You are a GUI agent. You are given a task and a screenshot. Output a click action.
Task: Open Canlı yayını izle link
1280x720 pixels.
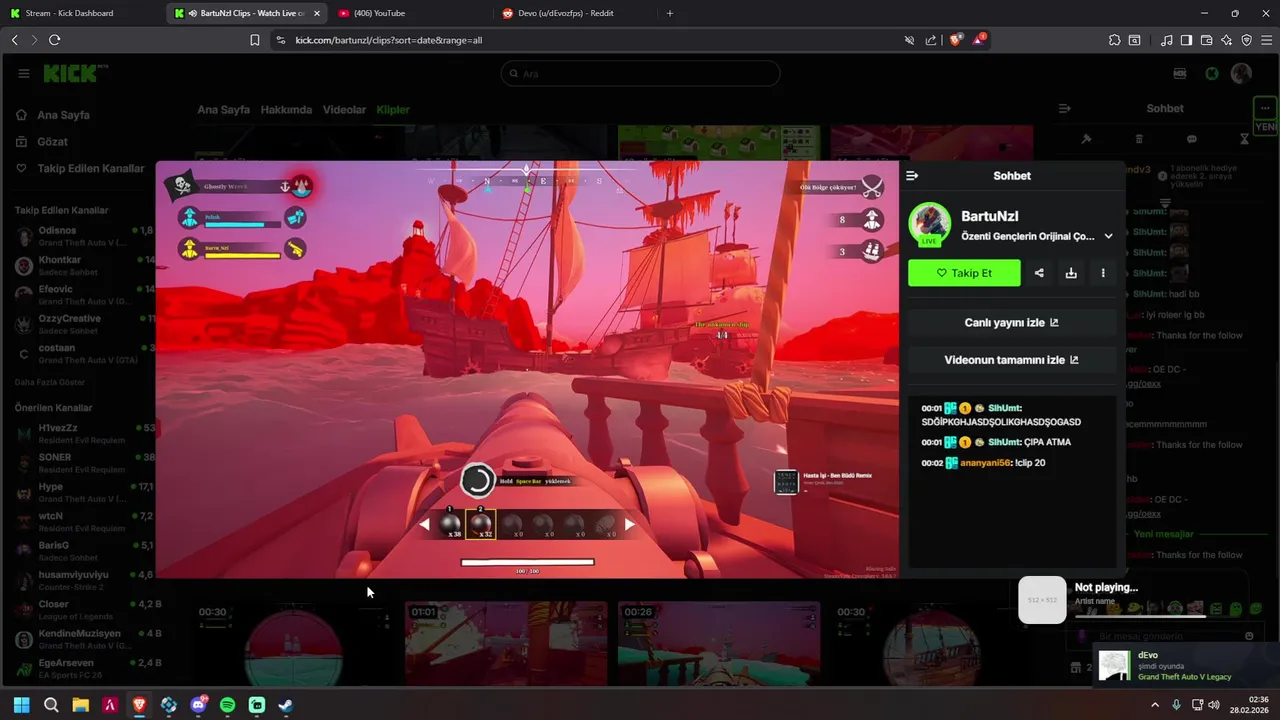[1011, 323]
